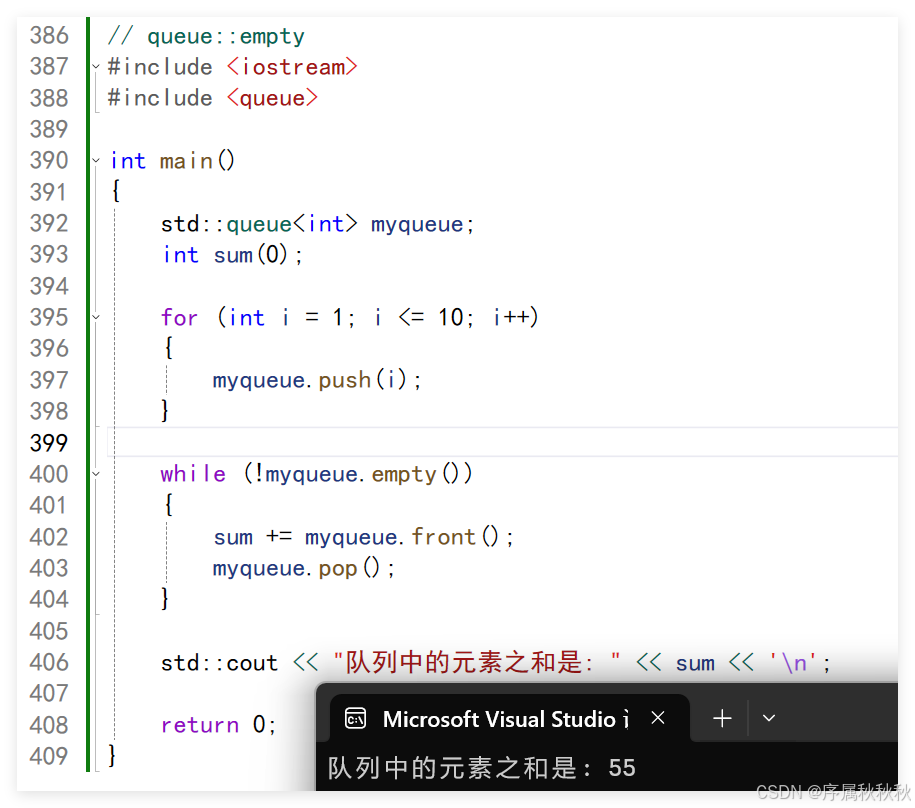Click the i <= 10 loop condition
The width and height of the screenshot is (915, 808).
[x=418, y=317]
